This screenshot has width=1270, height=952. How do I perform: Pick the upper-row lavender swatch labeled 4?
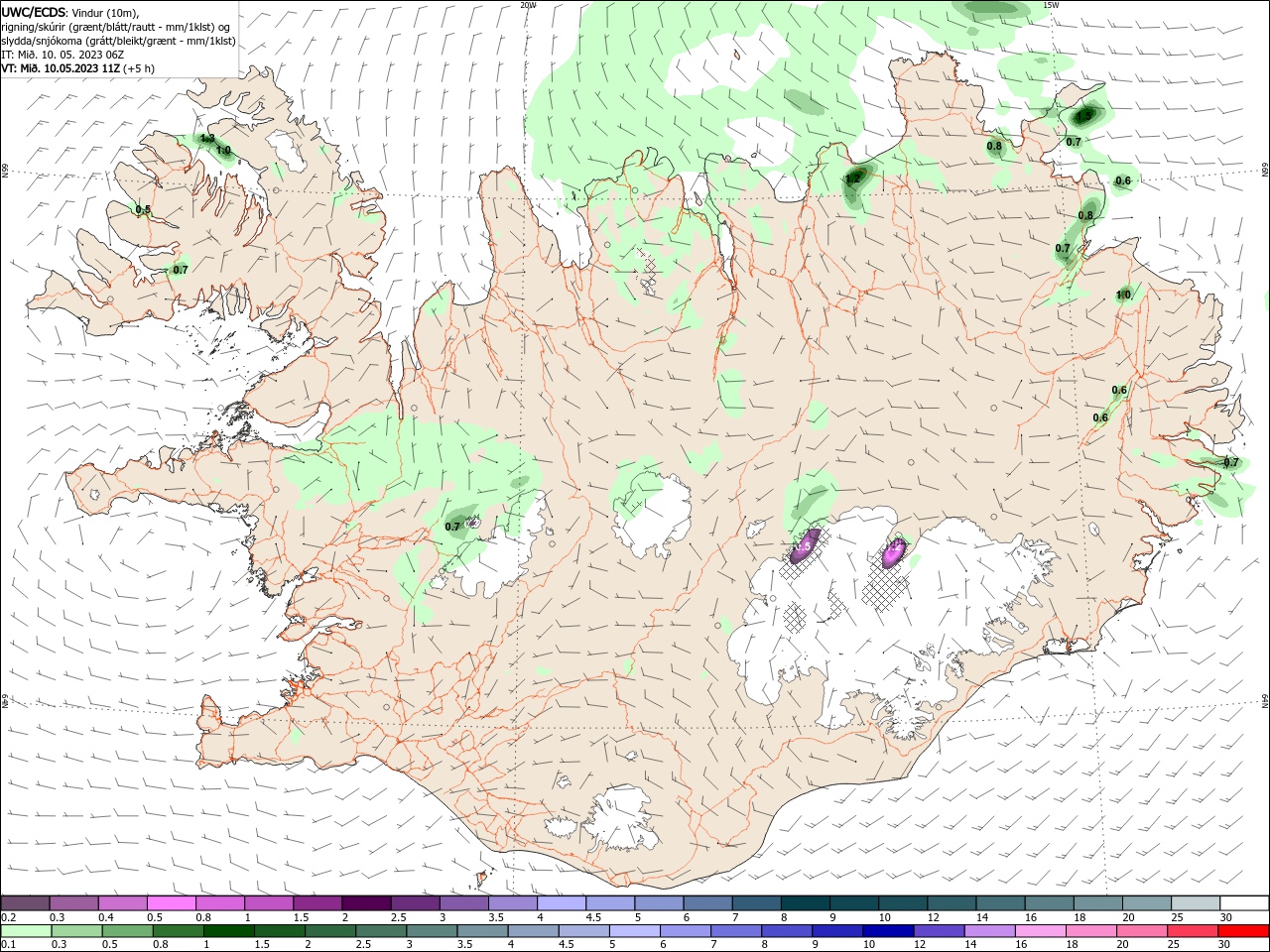[x=562, y=903]
